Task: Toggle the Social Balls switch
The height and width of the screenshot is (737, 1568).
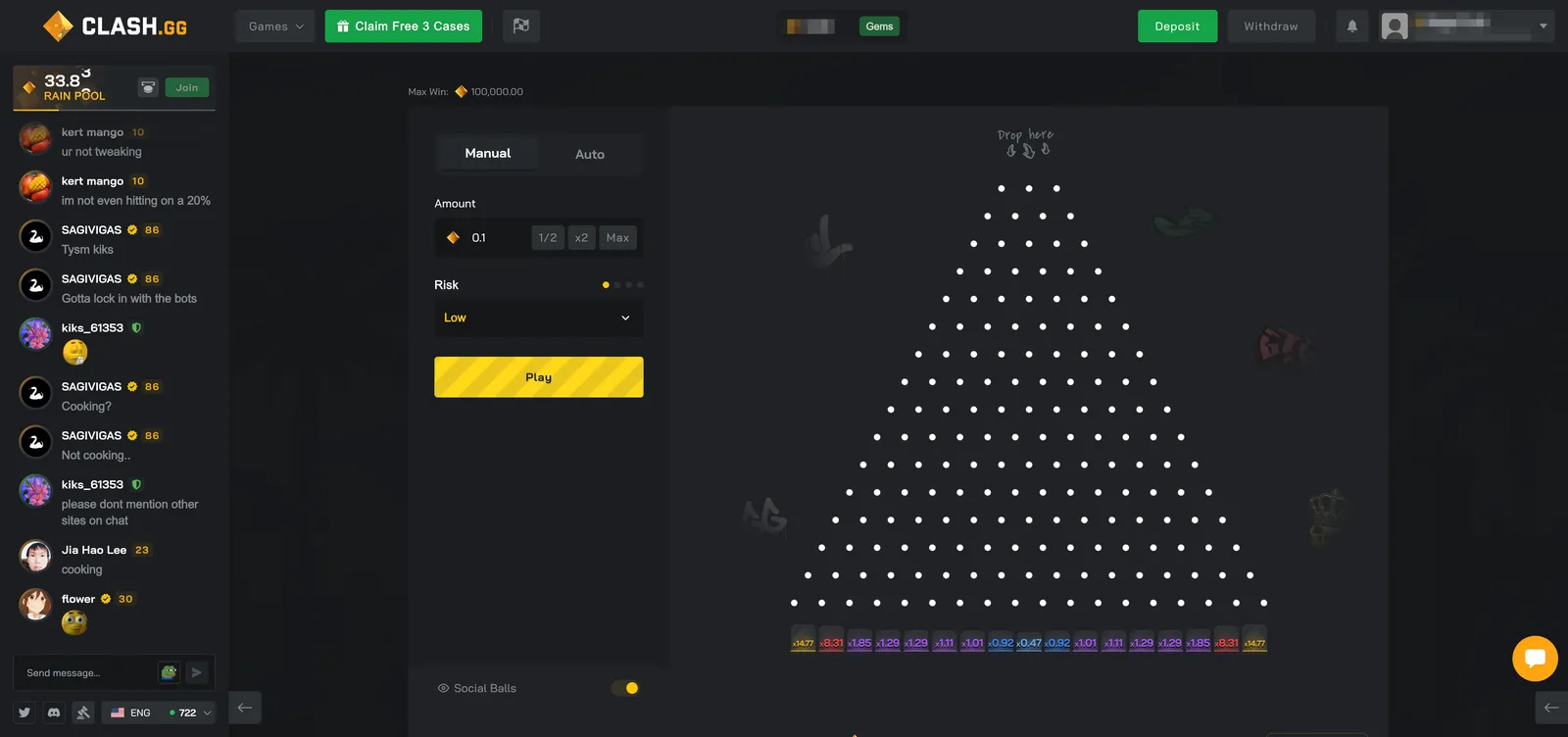Action: pos(625,688)
